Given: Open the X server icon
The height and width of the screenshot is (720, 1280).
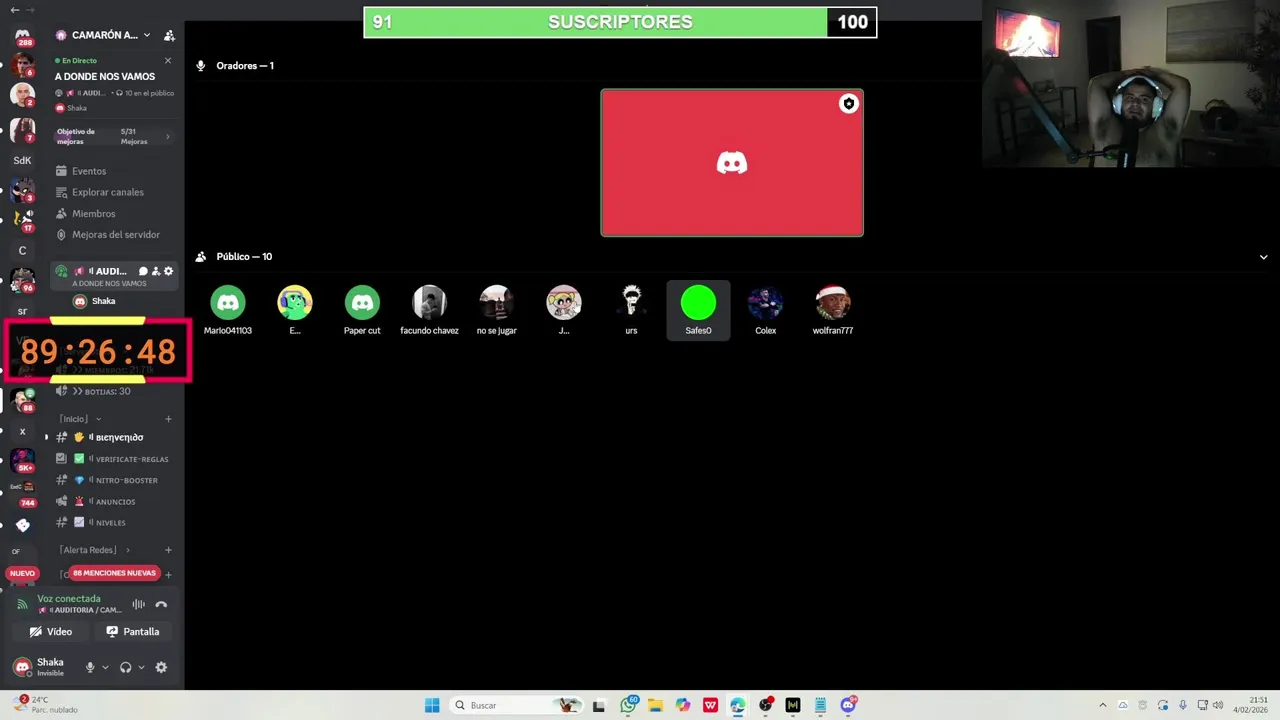Looking at the screenshot, I should click(22, 431).
